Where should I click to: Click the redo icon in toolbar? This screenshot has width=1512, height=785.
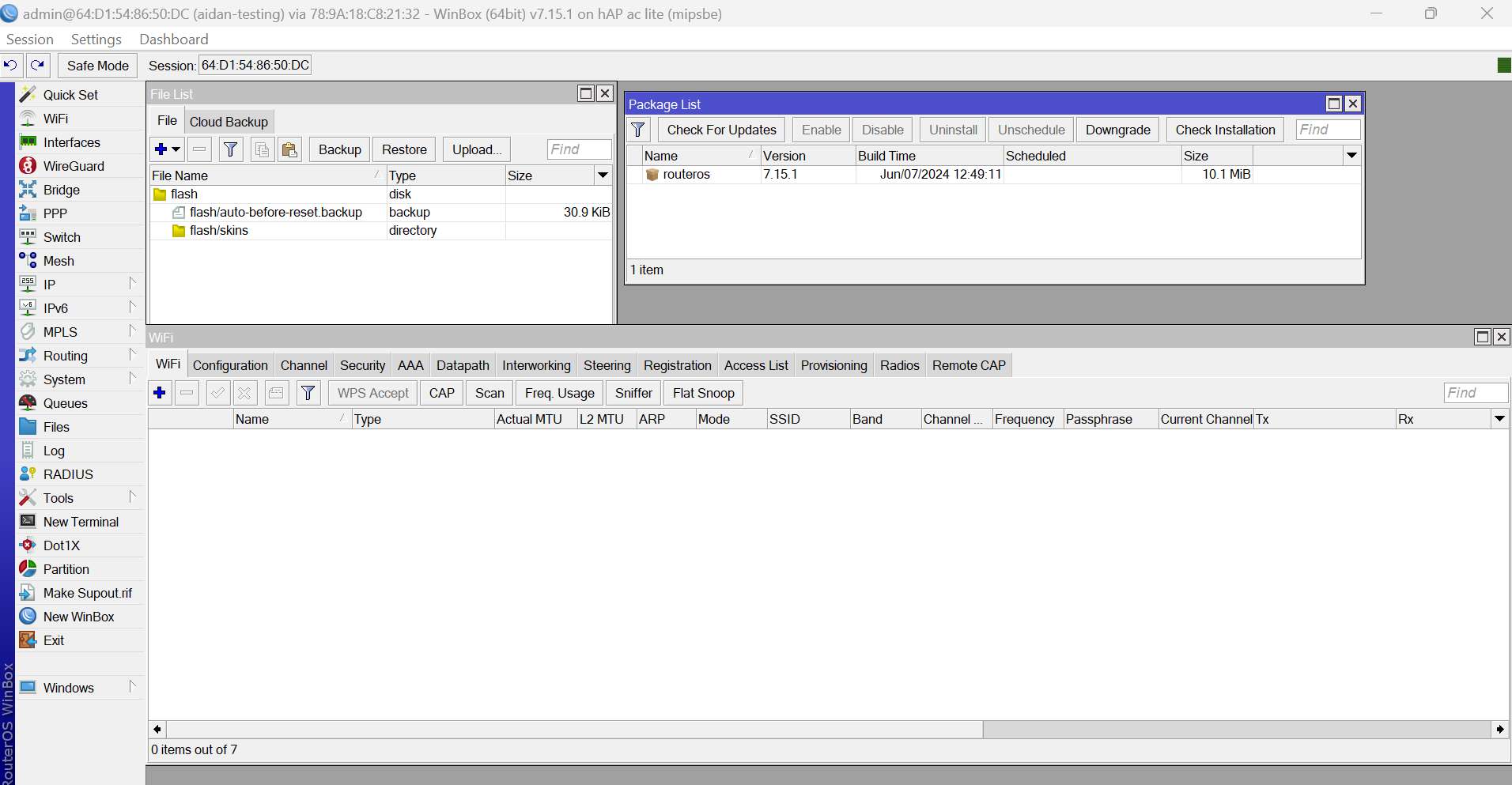[x=38, y=65]
